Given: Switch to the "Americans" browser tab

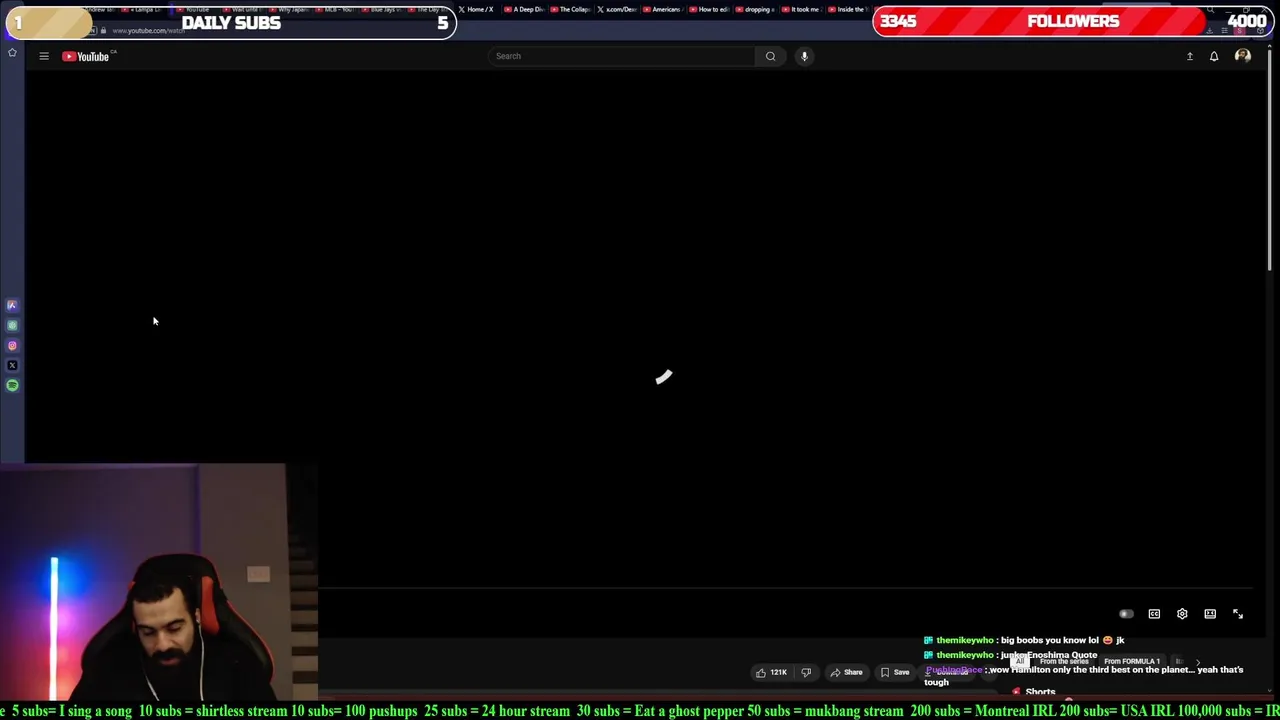Looking at the screenshot, I should [662, 9].
